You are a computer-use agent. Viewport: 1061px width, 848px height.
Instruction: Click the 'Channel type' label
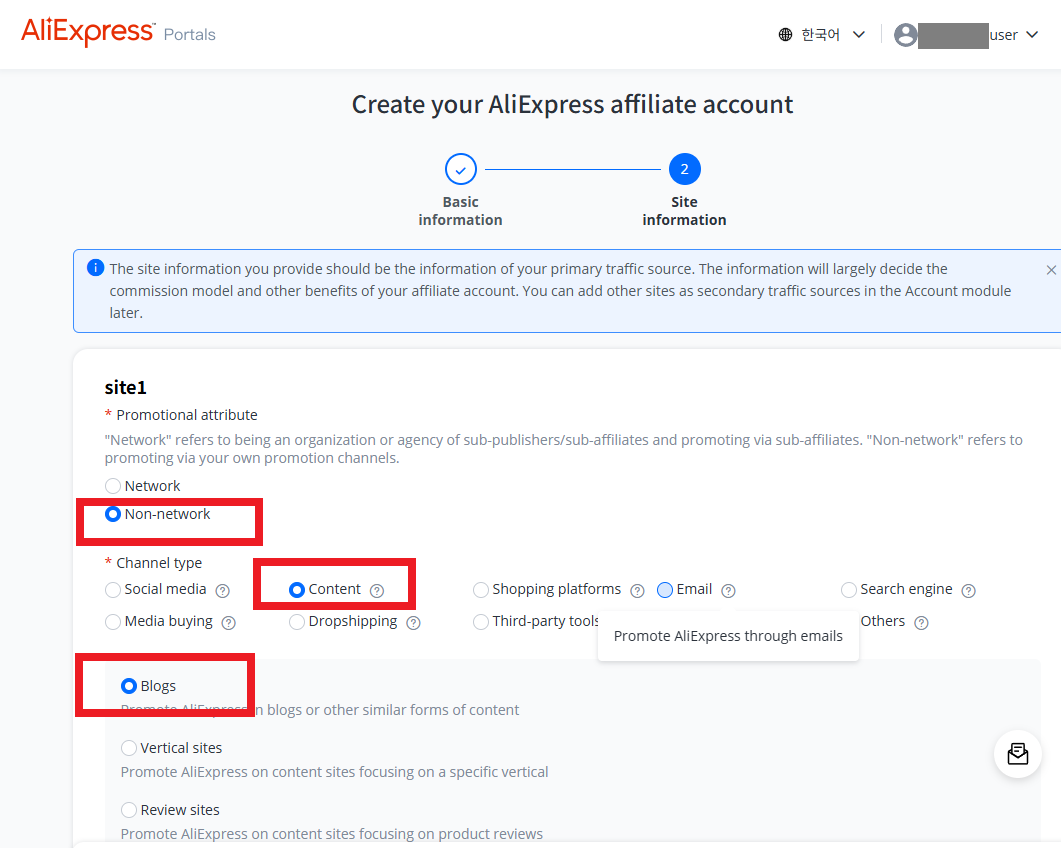159,563
